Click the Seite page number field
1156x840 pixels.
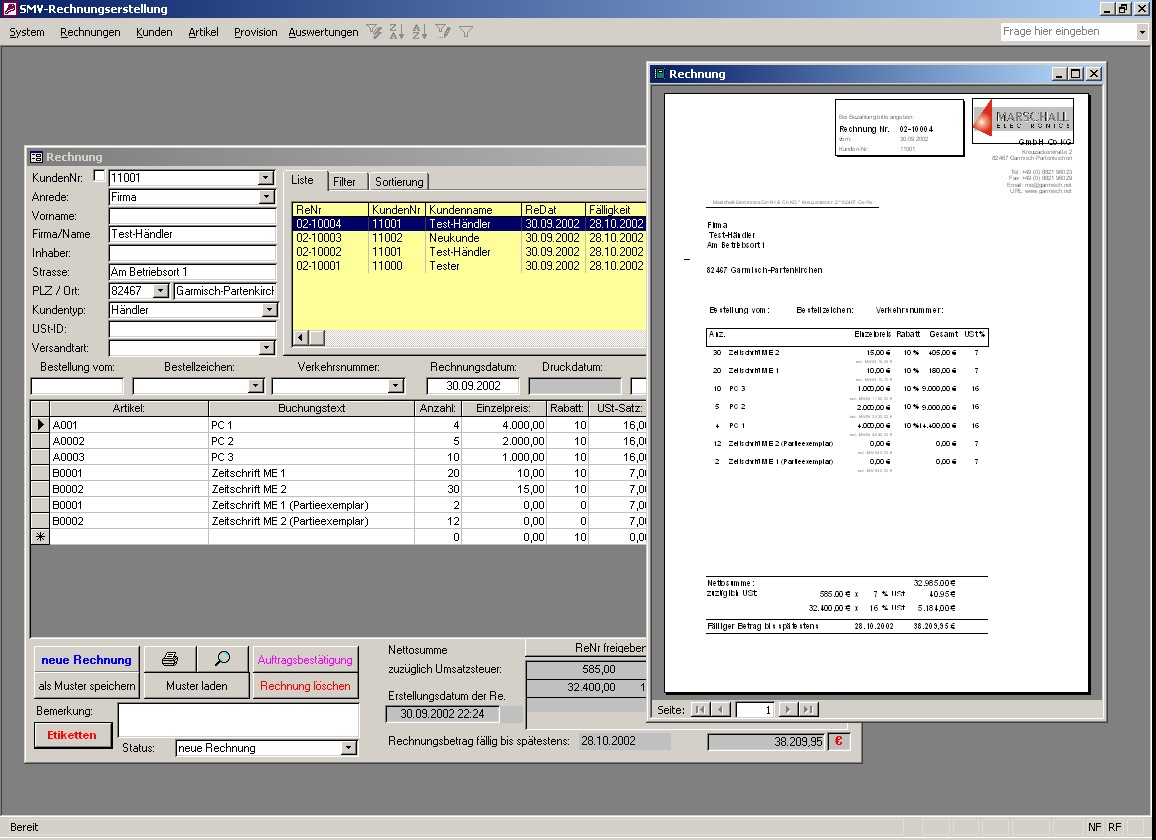(754, 709)
